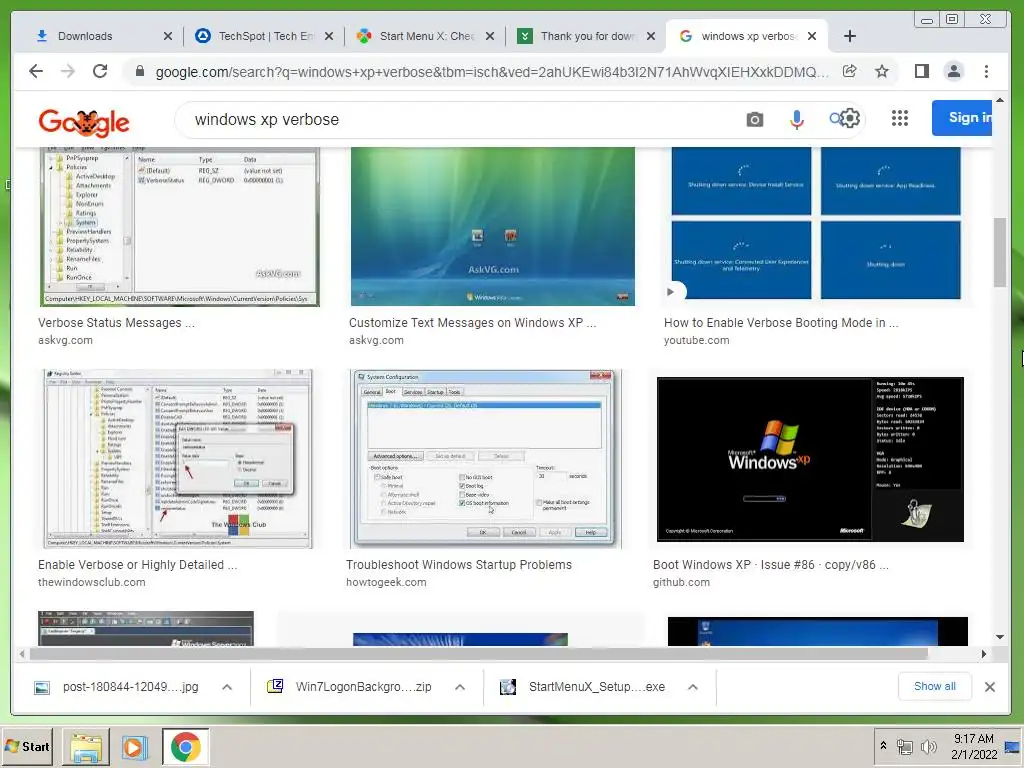The width and height of the screenshot is (1024, 768).
Task: Click Verbose Status Messages title link
Action: pyautogui.click(x=116, y=323)
